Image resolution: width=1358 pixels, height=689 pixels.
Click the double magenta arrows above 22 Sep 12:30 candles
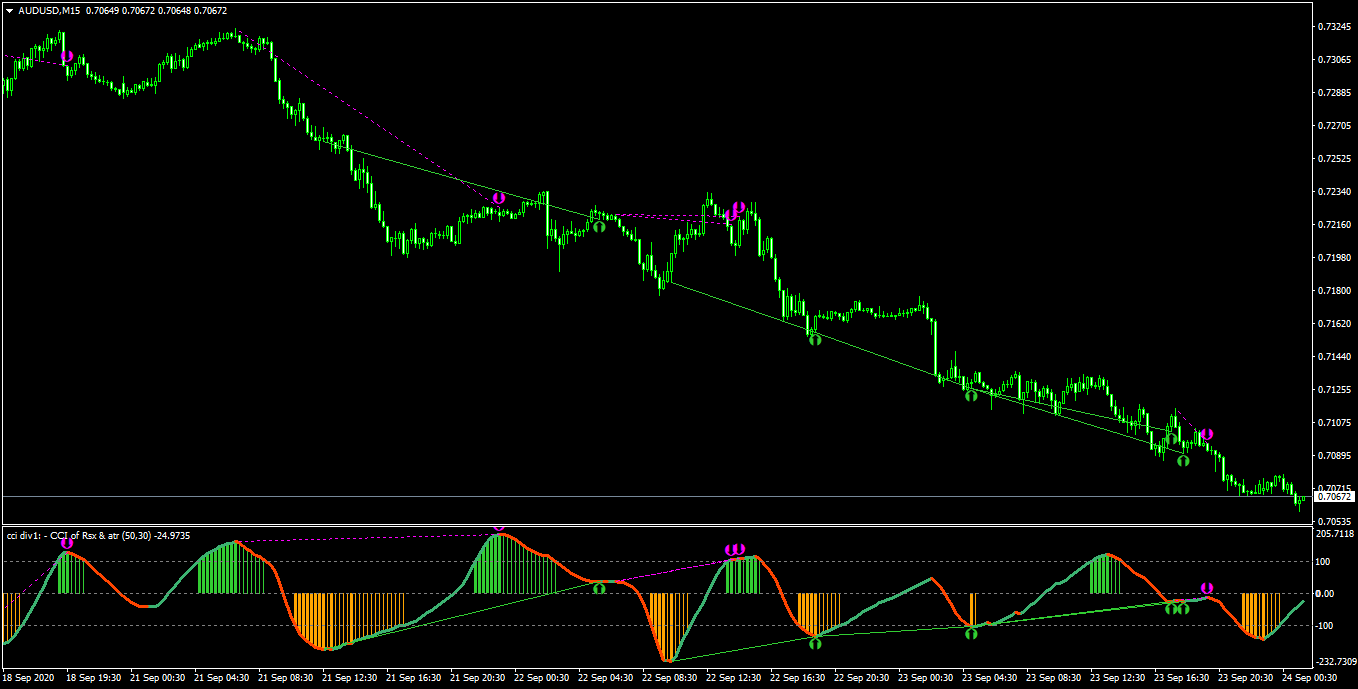[x=735, y=211]
